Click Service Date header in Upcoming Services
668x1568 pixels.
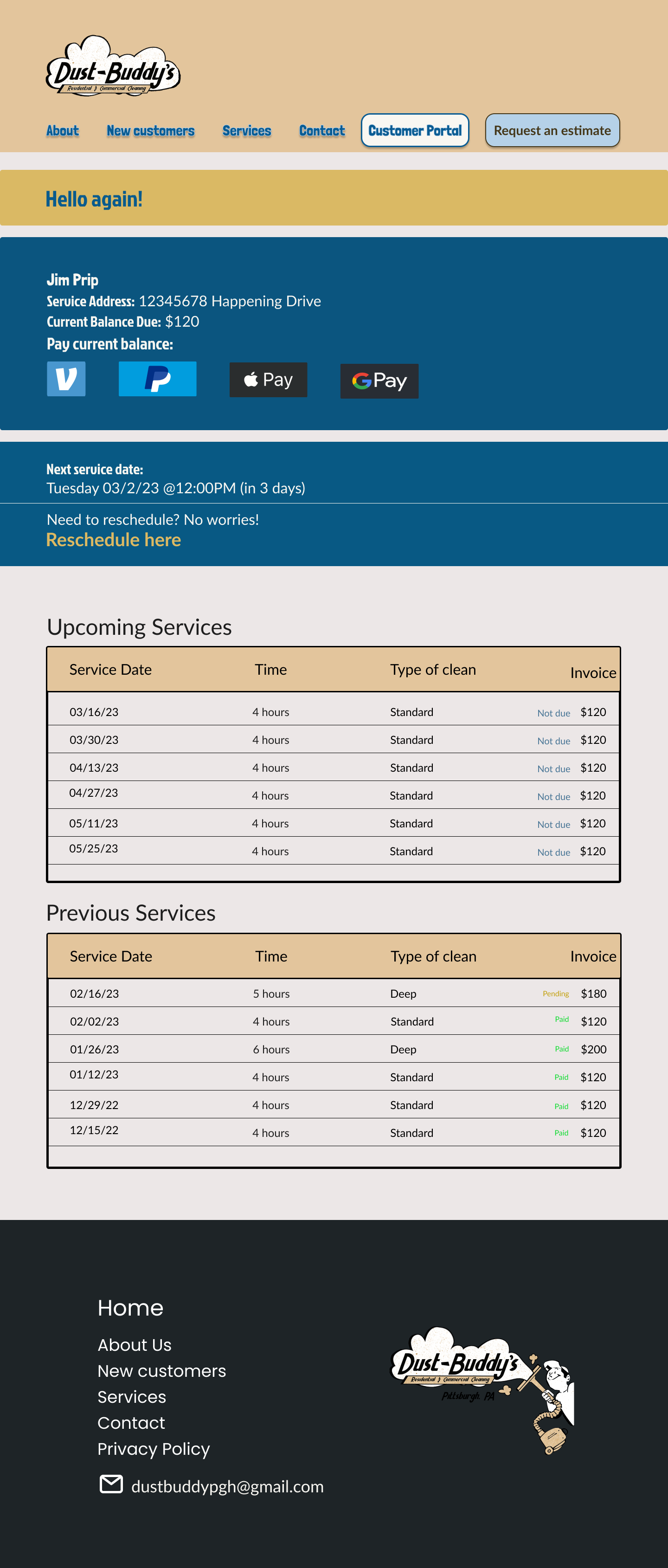coord(111,670)
